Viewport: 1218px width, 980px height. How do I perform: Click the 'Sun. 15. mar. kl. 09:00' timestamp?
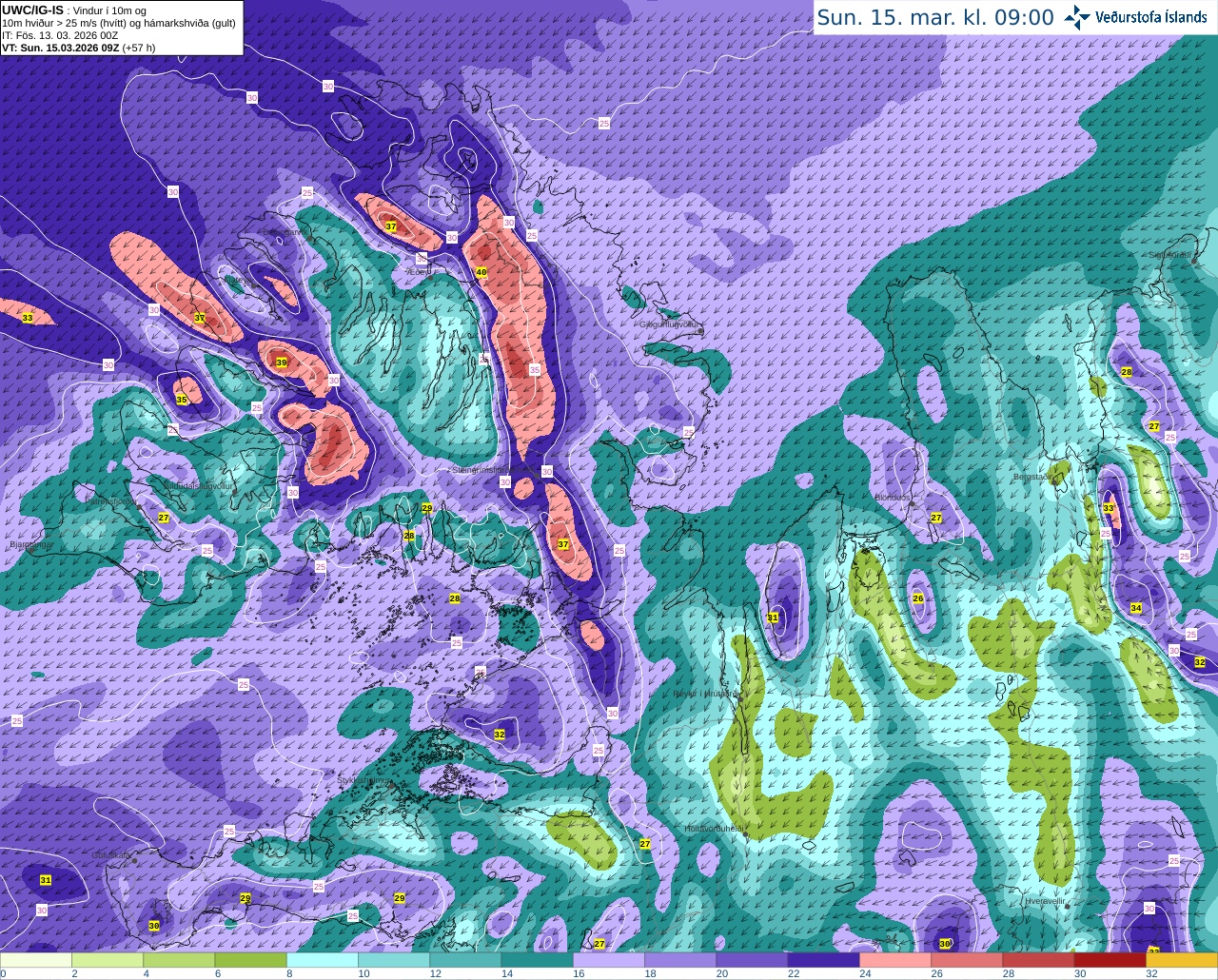point(935,17)
